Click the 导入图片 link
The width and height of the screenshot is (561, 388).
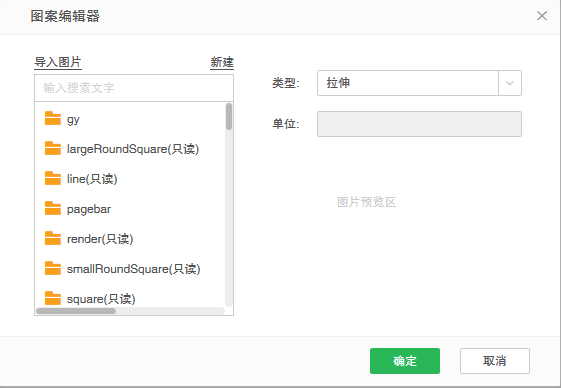point(58,62)
